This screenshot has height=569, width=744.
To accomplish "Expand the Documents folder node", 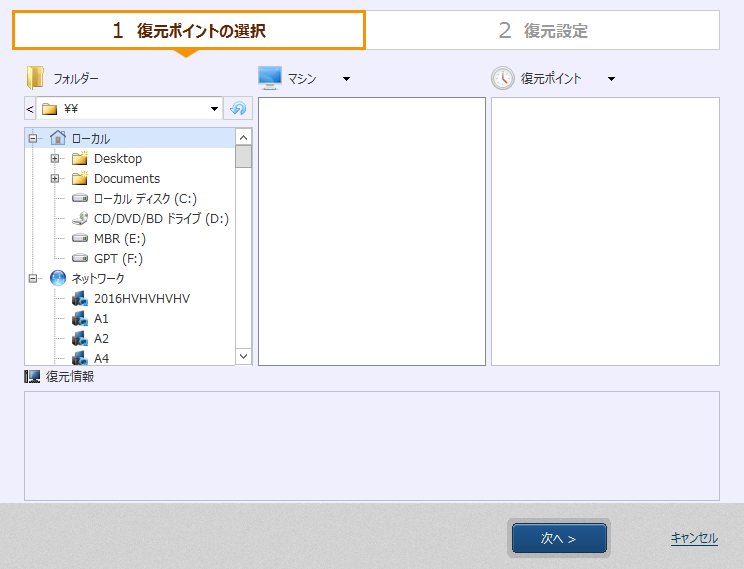I will [x=55, y=179].
